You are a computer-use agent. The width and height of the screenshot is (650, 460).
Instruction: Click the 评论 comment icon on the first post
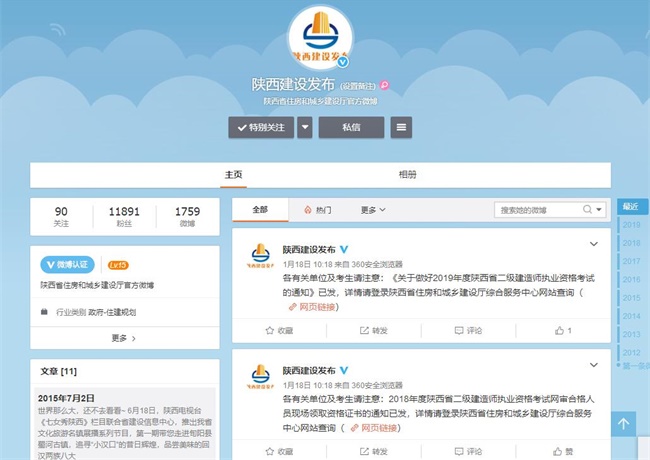pyautogui.click(x=459, y=330)
